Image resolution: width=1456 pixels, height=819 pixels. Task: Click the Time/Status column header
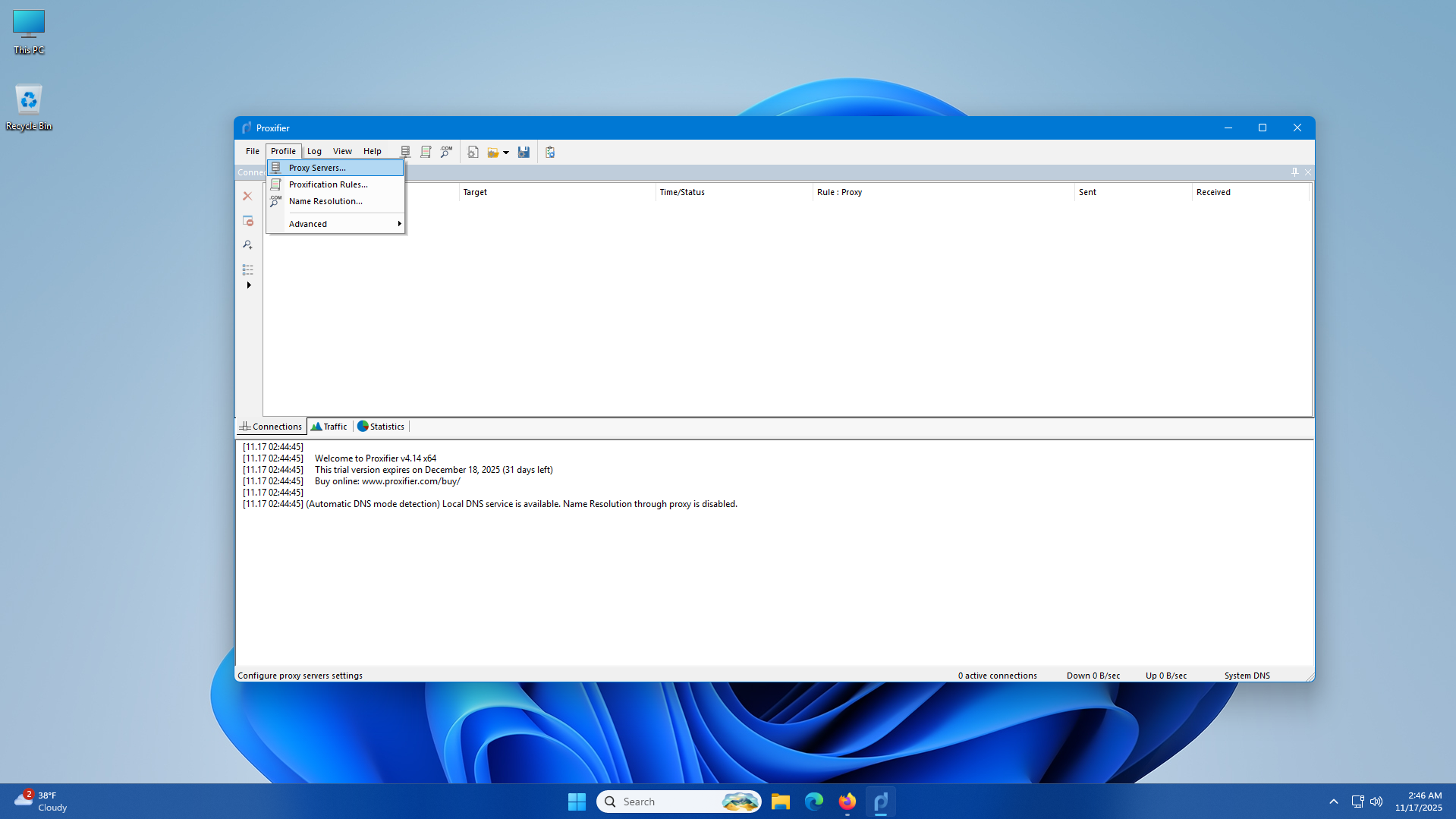(734, 192)
